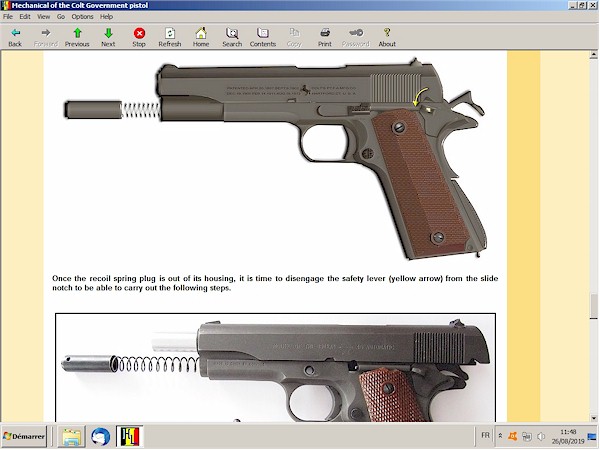Select the Belgian-flag ebook app in taskbar
Viewport: 600px width, 450px height.
[x=130, y=437]
